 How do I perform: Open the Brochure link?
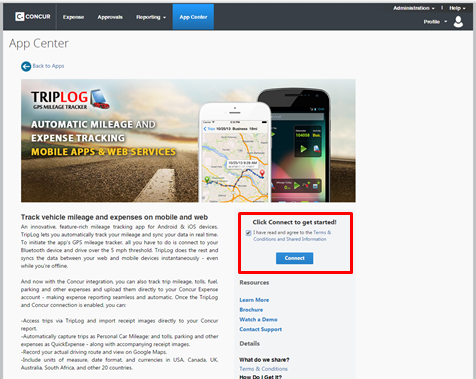click(x=251, y=310)
